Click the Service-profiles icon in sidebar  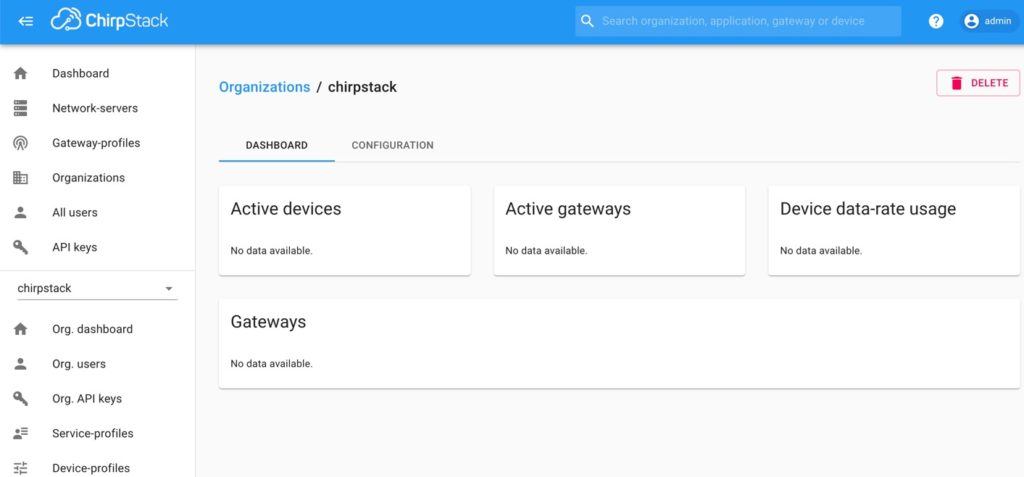coord(20,433)
